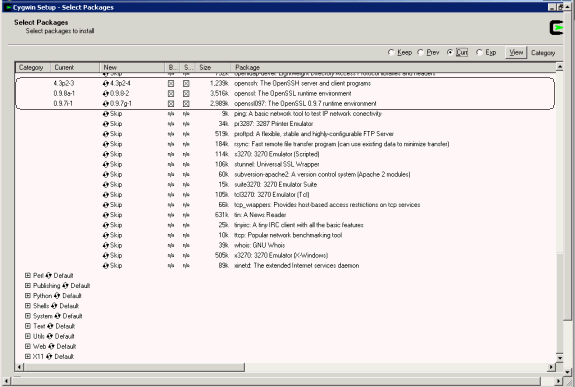Click the Skip cycle icon for subversion-apache2
Image resolution: width=575 pixels, height=387 pixels.
point(106,175)
